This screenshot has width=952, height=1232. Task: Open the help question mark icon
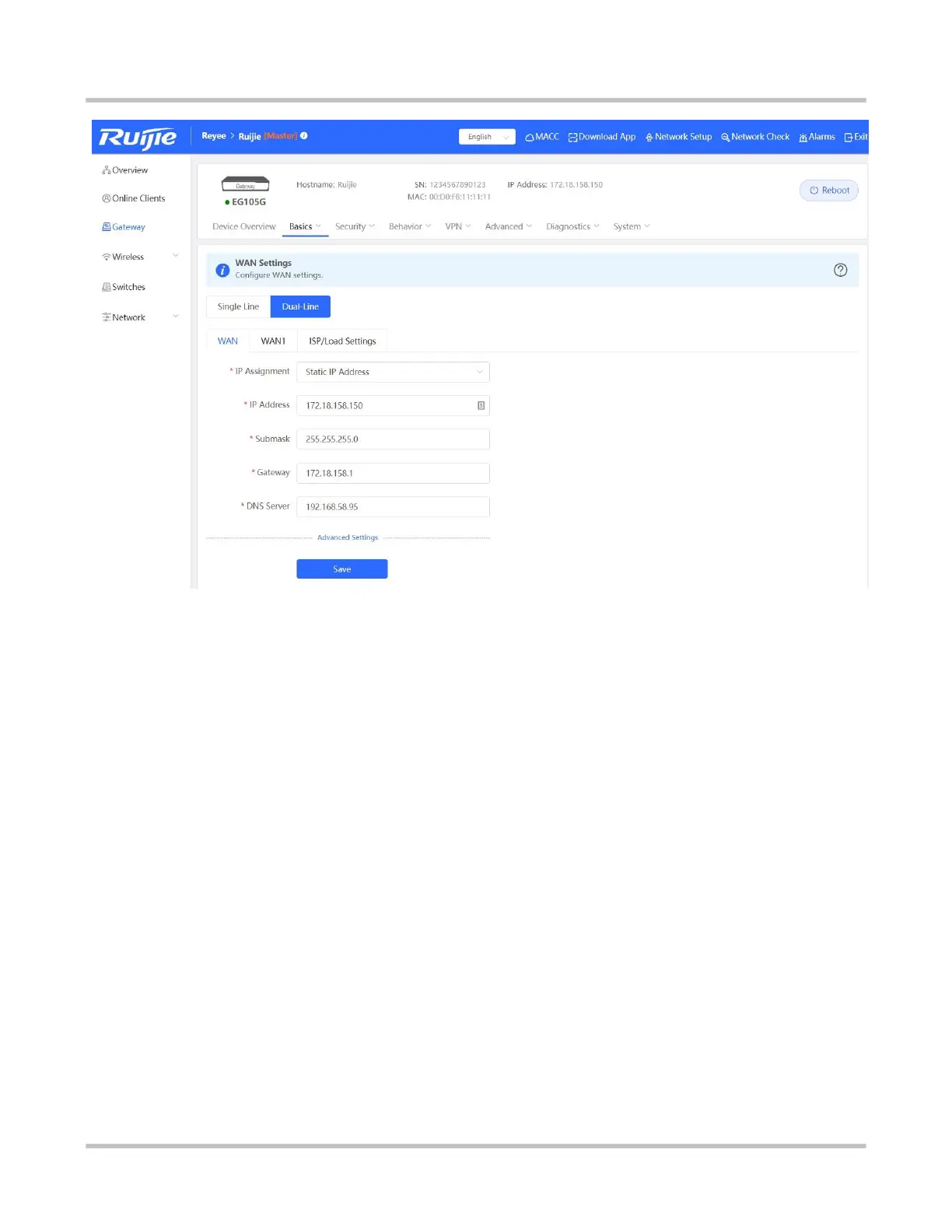click(841, 270)
